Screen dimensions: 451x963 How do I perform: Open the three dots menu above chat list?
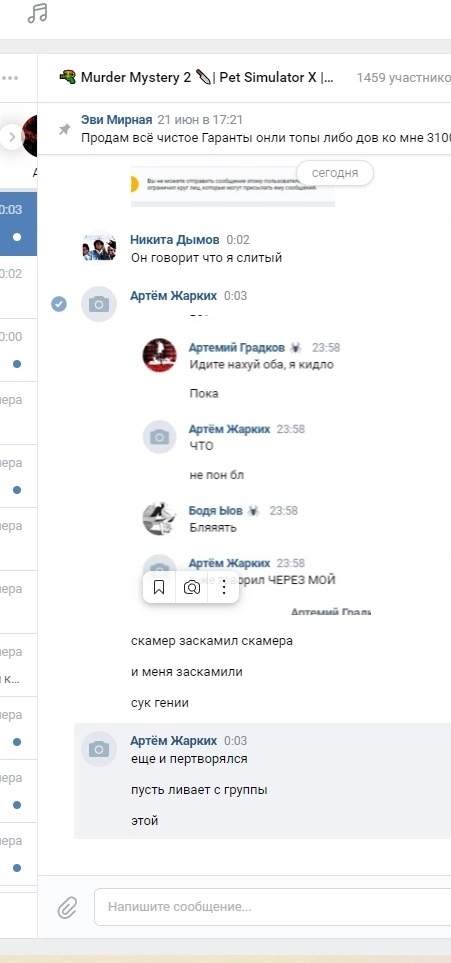(10, 78)
